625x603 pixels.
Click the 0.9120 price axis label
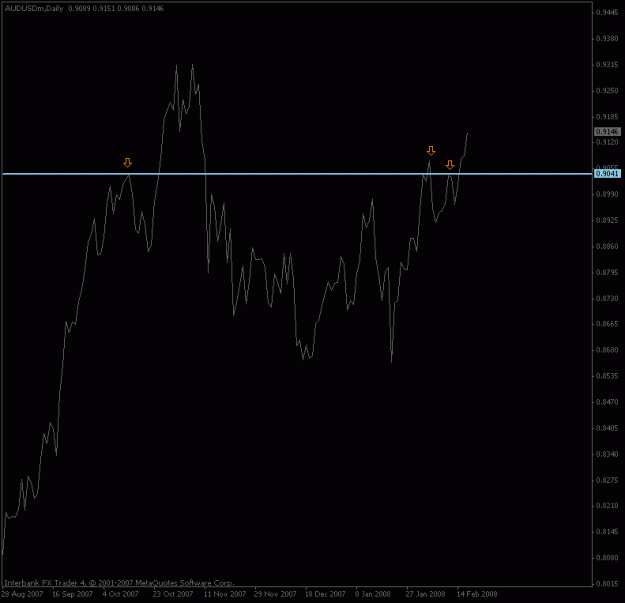point(607,142)
